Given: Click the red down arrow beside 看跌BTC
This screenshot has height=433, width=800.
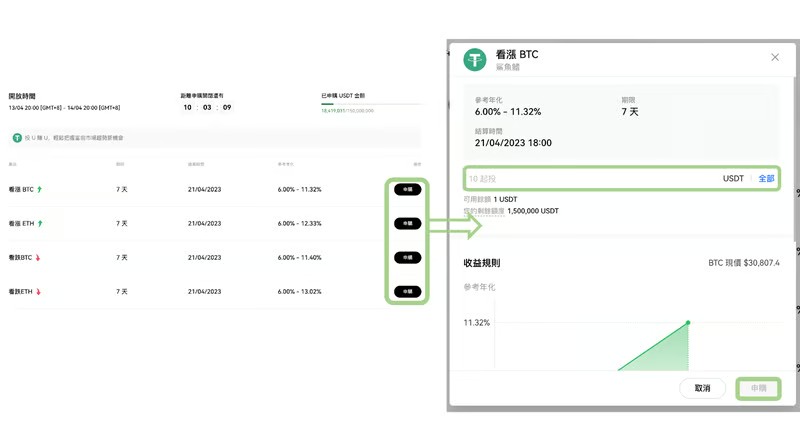Looking at the screenshot, I should pos(38,258).
